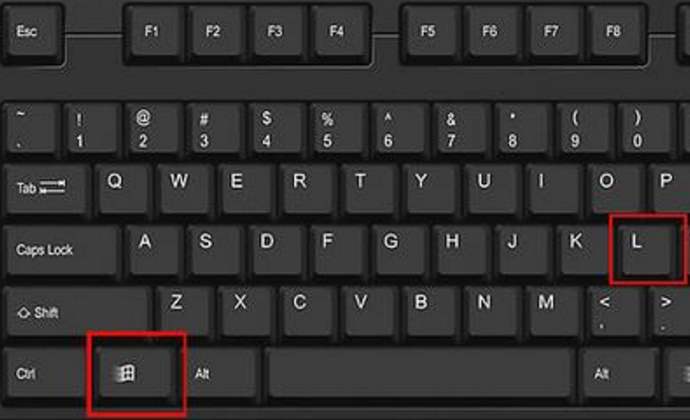Viewport: 690px width, 420px height.
Task: Click the highlighted L key
Action: pos(646,249)
